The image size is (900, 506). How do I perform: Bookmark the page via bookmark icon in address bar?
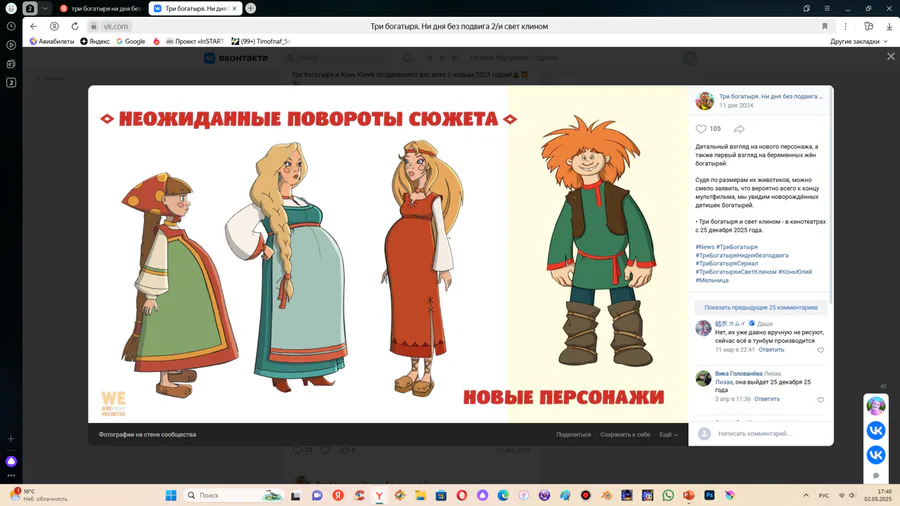click(x=825, y=26)
